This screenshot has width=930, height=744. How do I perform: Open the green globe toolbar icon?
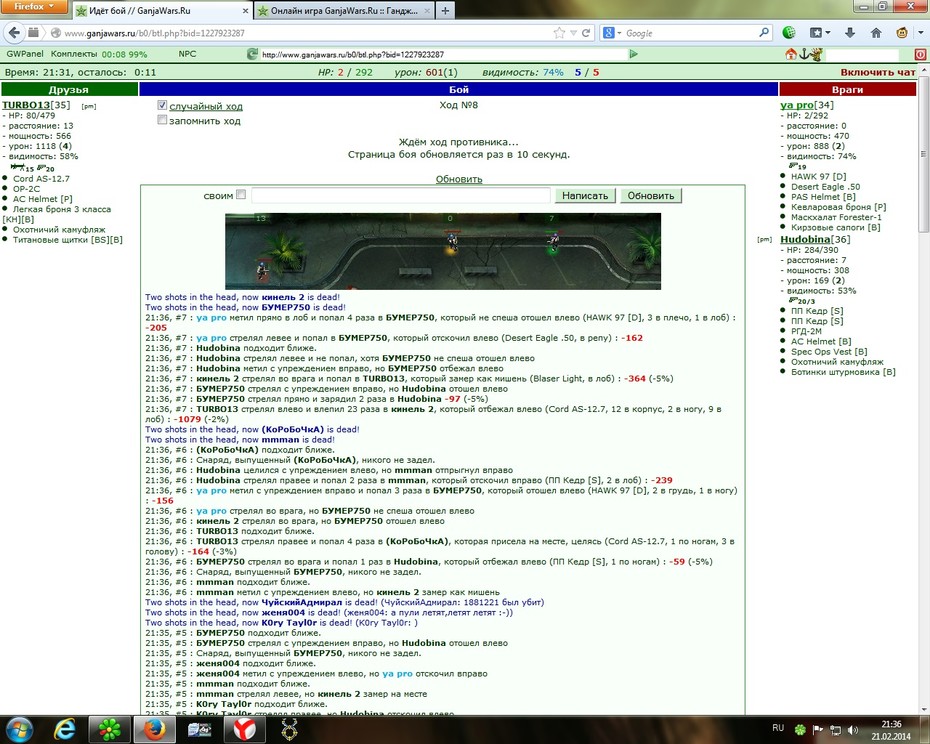pyautogui.click(x=789, y=33)
